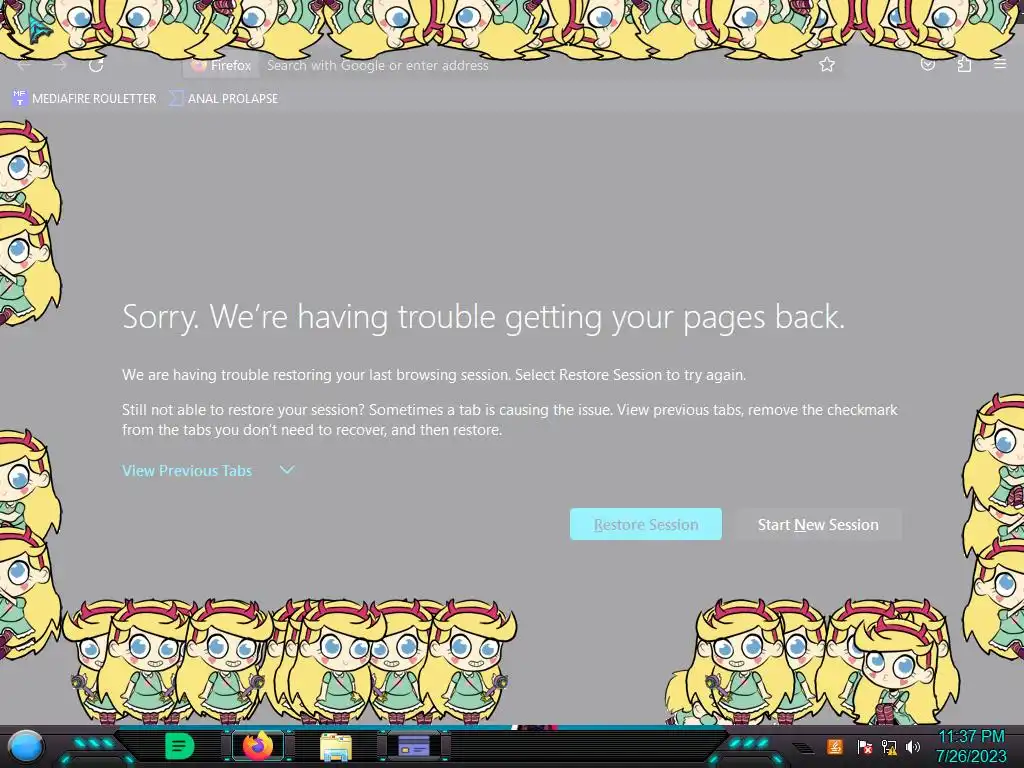Open the volume speaker tray icon

tap(913, 746)
